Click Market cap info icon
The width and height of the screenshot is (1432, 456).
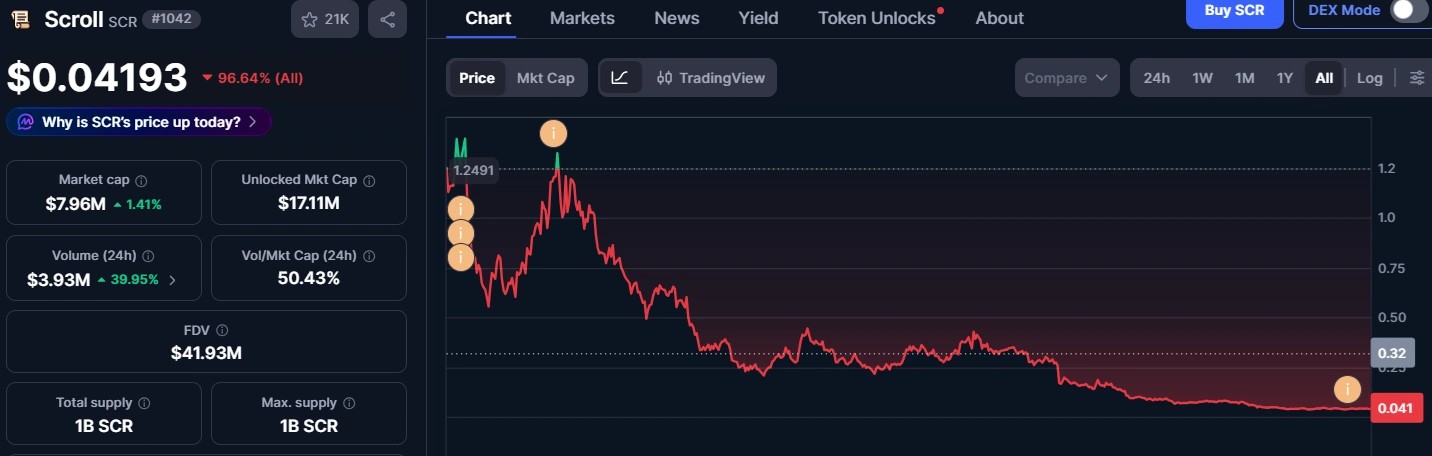pos(141,181)
